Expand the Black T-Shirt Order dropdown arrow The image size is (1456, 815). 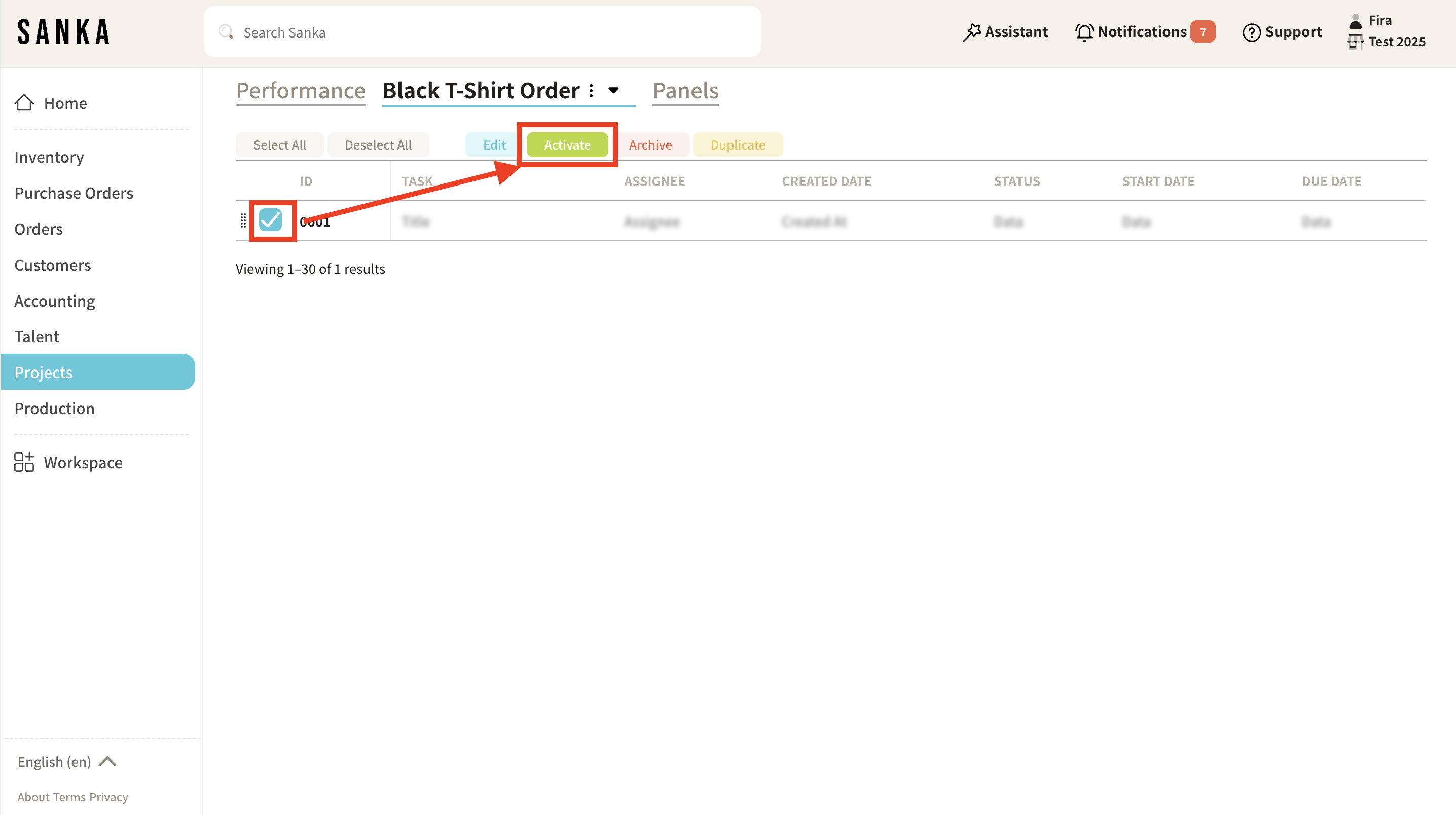[613, 90]
